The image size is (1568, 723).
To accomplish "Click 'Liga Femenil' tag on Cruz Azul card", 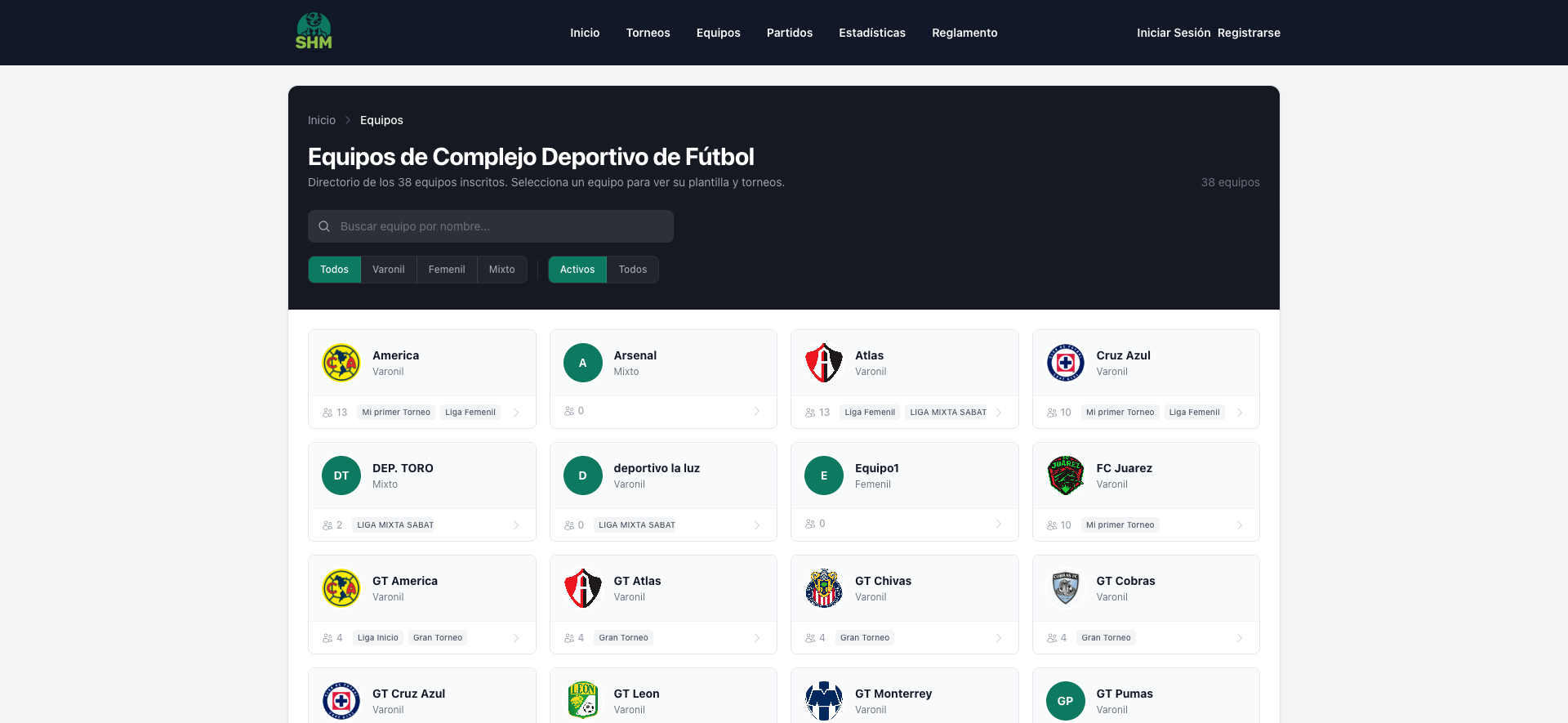I will 1194,413.
